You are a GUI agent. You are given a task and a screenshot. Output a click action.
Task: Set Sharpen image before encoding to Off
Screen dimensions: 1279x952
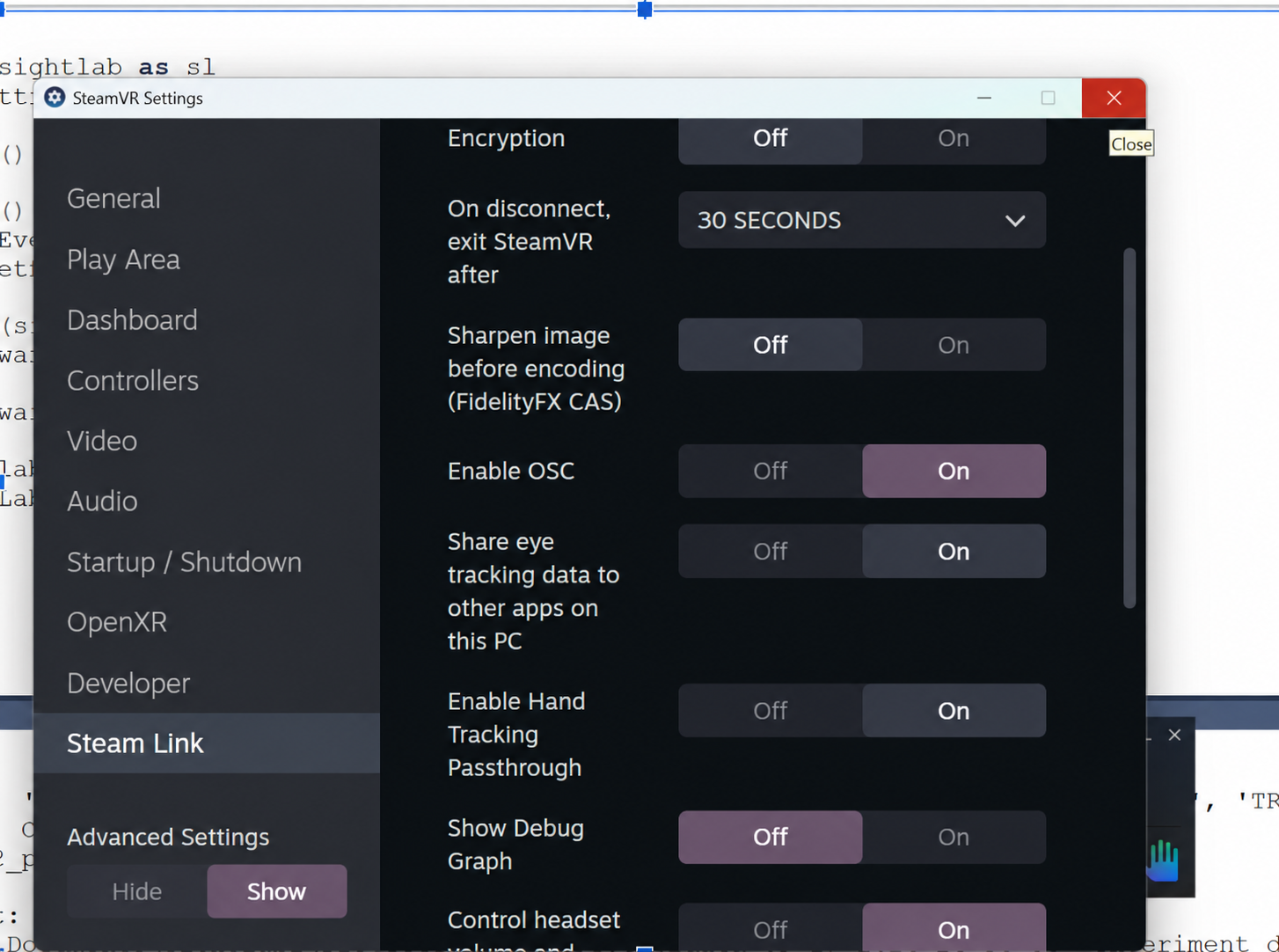pyautogui.click(x=771, y=345)
